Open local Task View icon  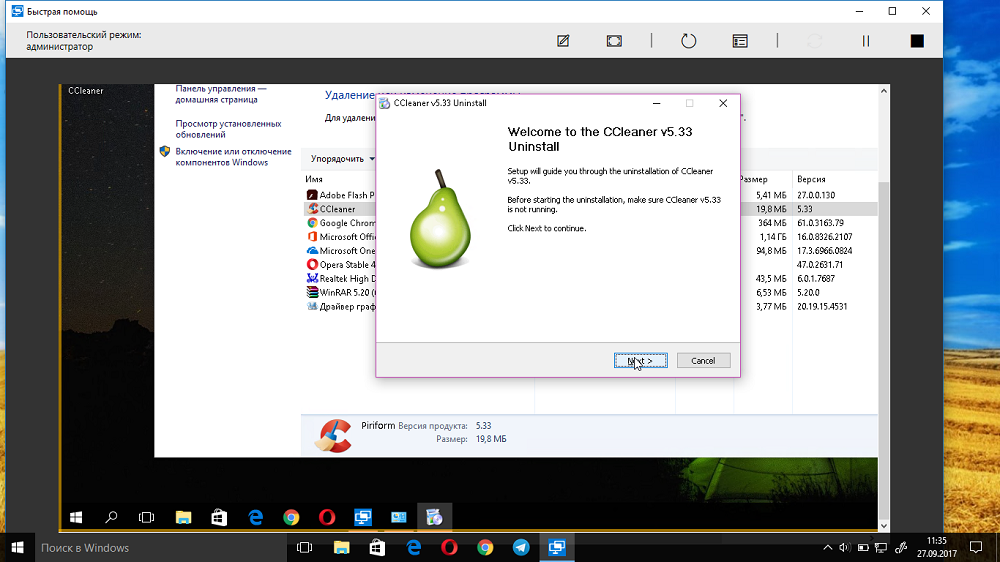click(x=305, y=548)
